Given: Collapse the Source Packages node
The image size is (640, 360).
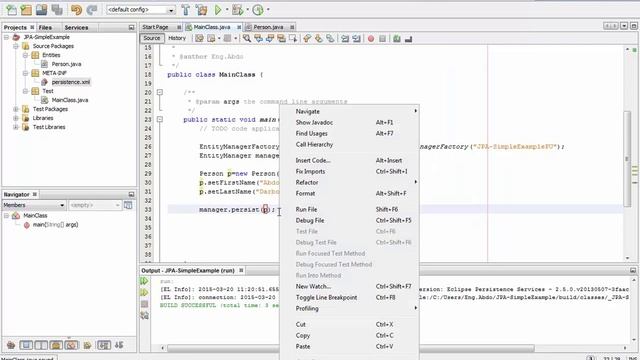Looking at the screenshot, I should coord(16,46).
